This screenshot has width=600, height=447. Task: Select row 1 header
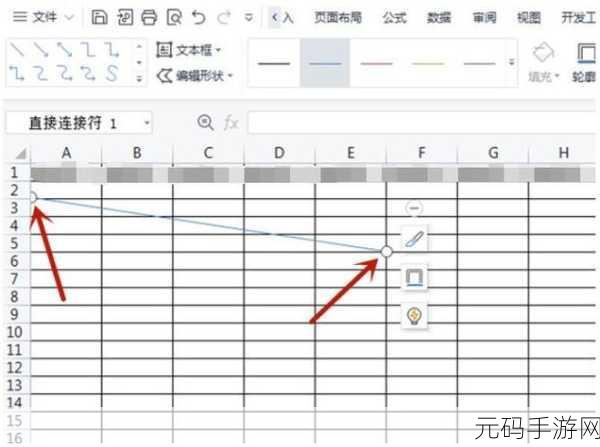[x=15, y=173]
